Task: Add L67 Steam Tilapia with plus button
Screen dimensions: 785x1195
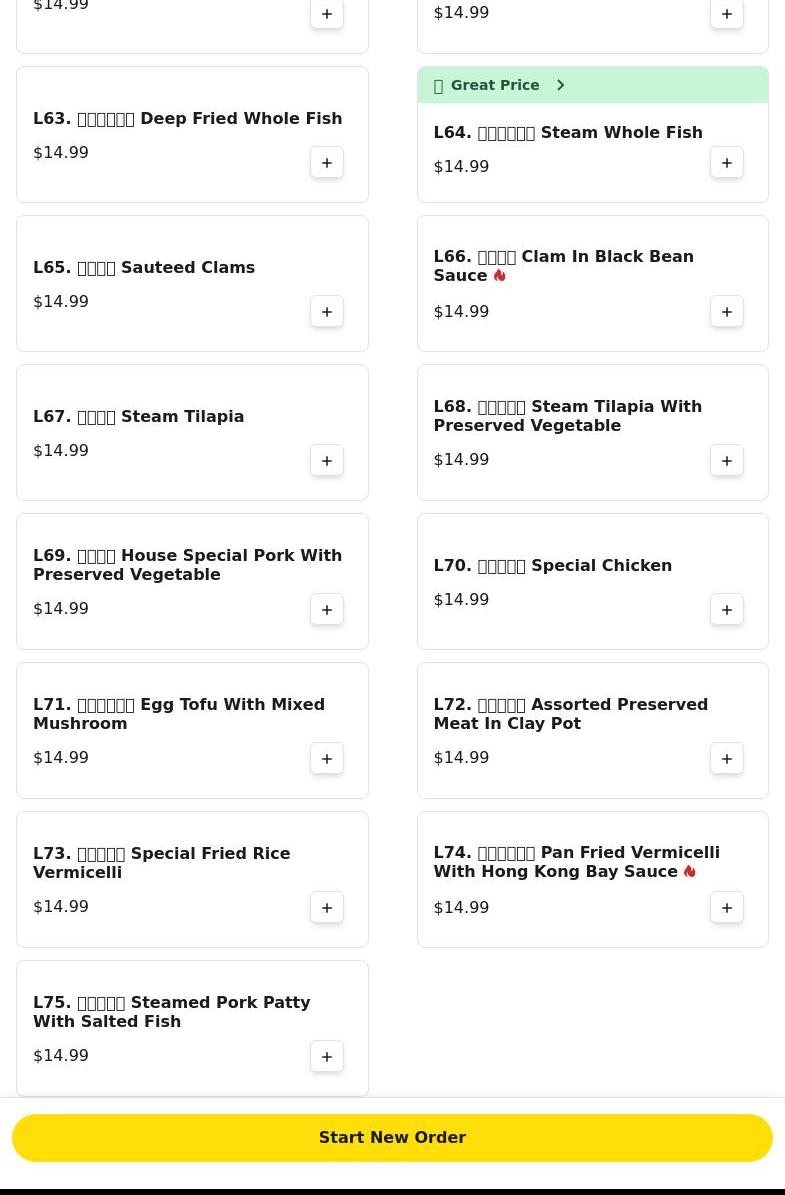Action: [x=327, y=461]
